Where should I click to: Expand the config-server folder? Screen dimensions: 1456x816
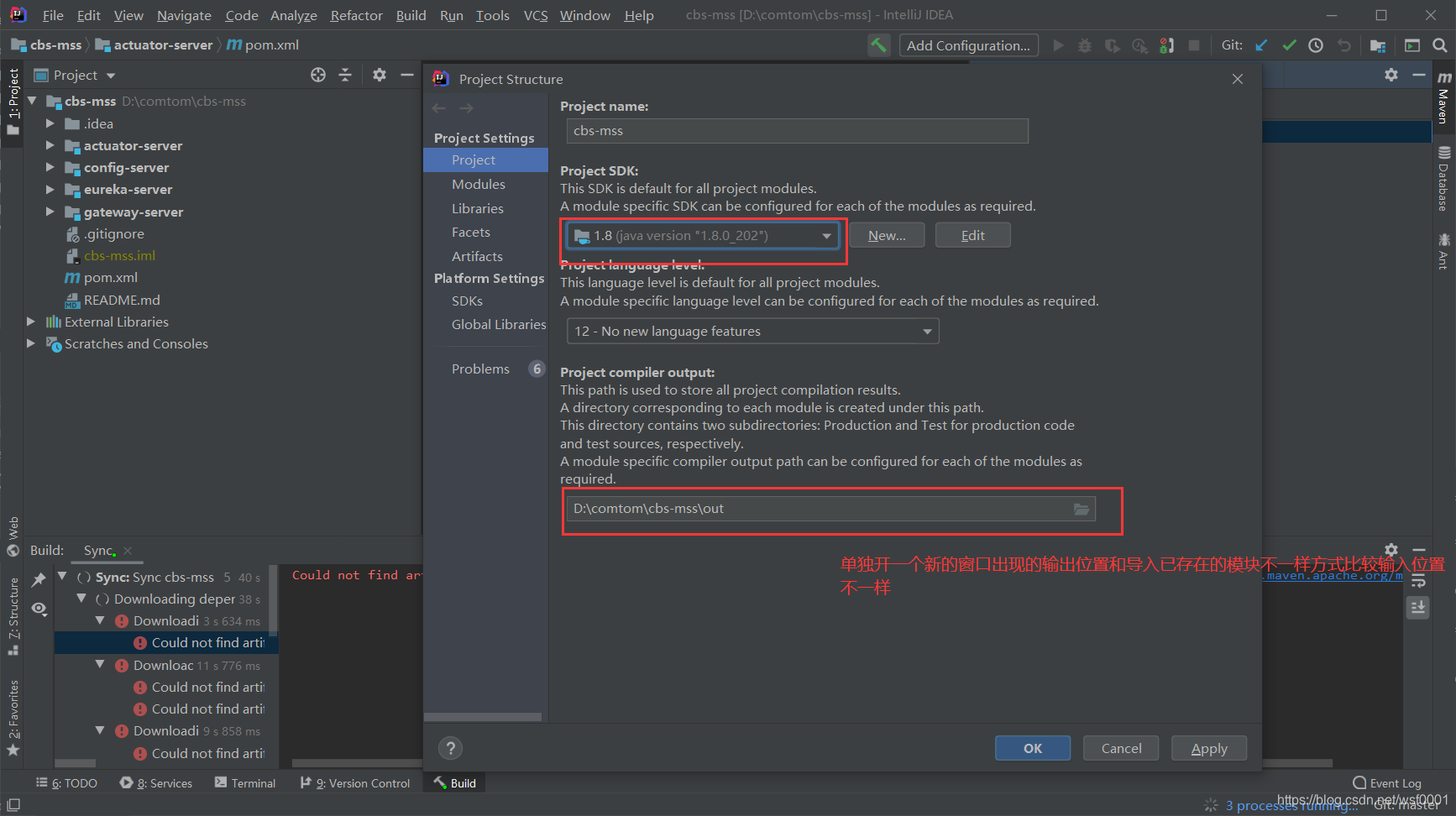[50, 167]
